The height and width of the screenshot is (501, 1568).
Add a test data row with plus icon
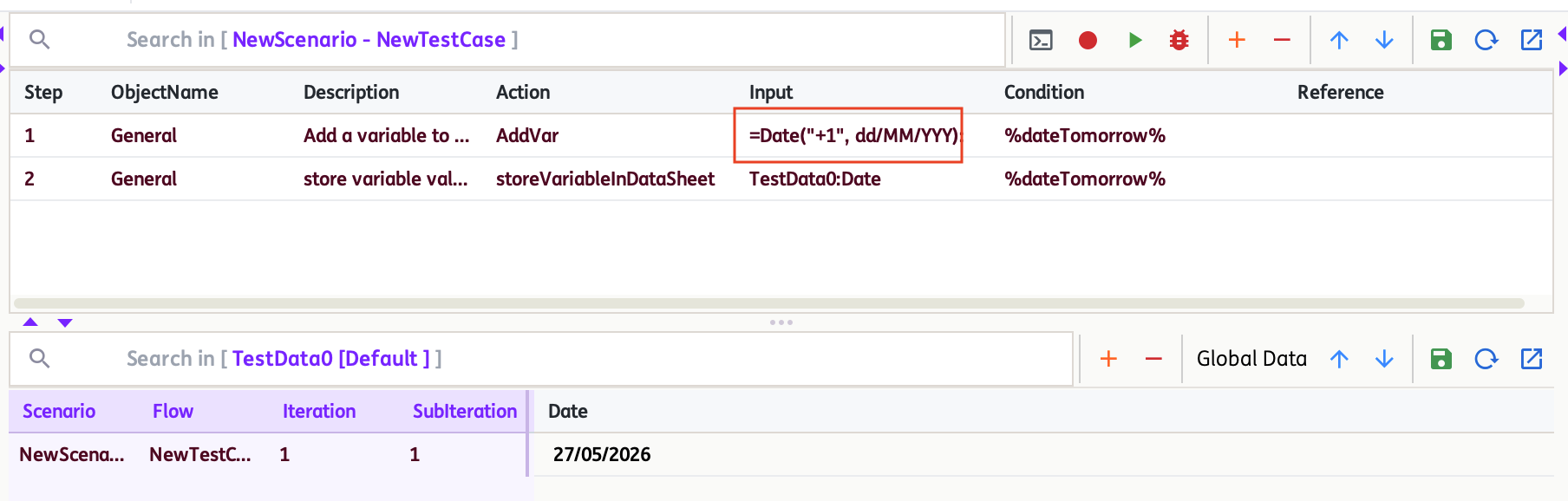[1108, 359]
